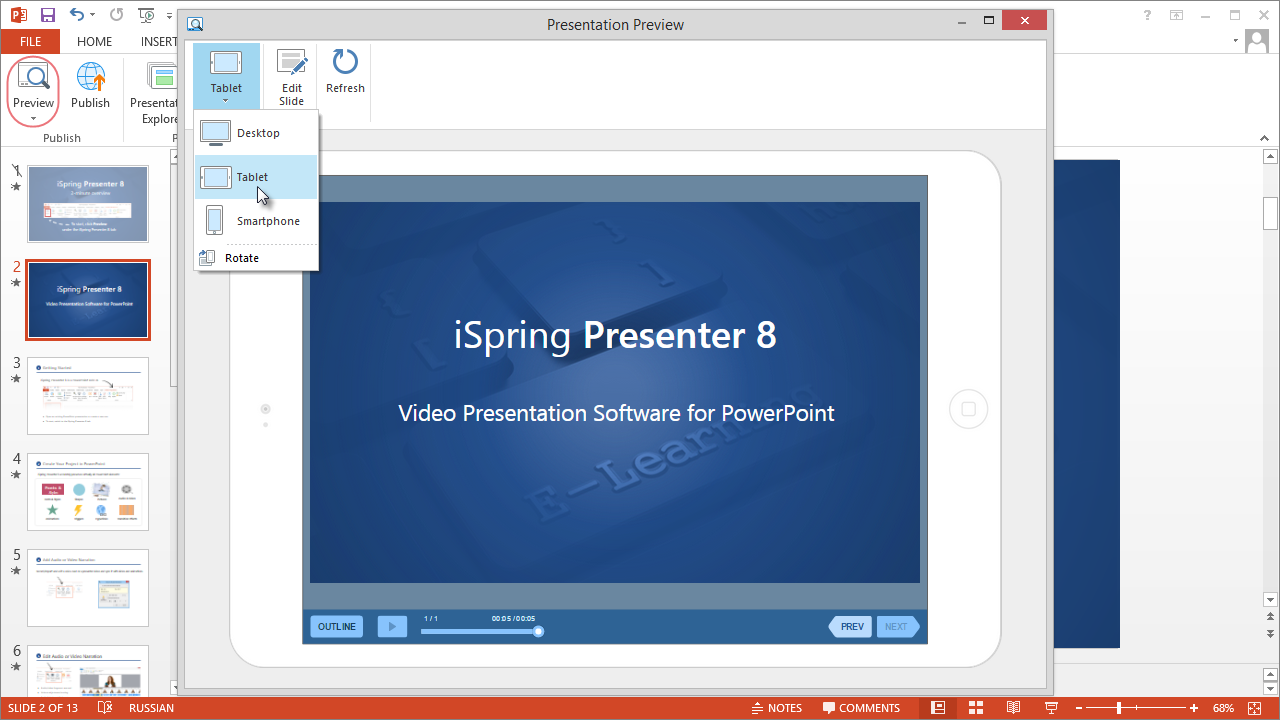
Task: Toggle the COMMENTS pane in status bar
Action: click(861, 708)
